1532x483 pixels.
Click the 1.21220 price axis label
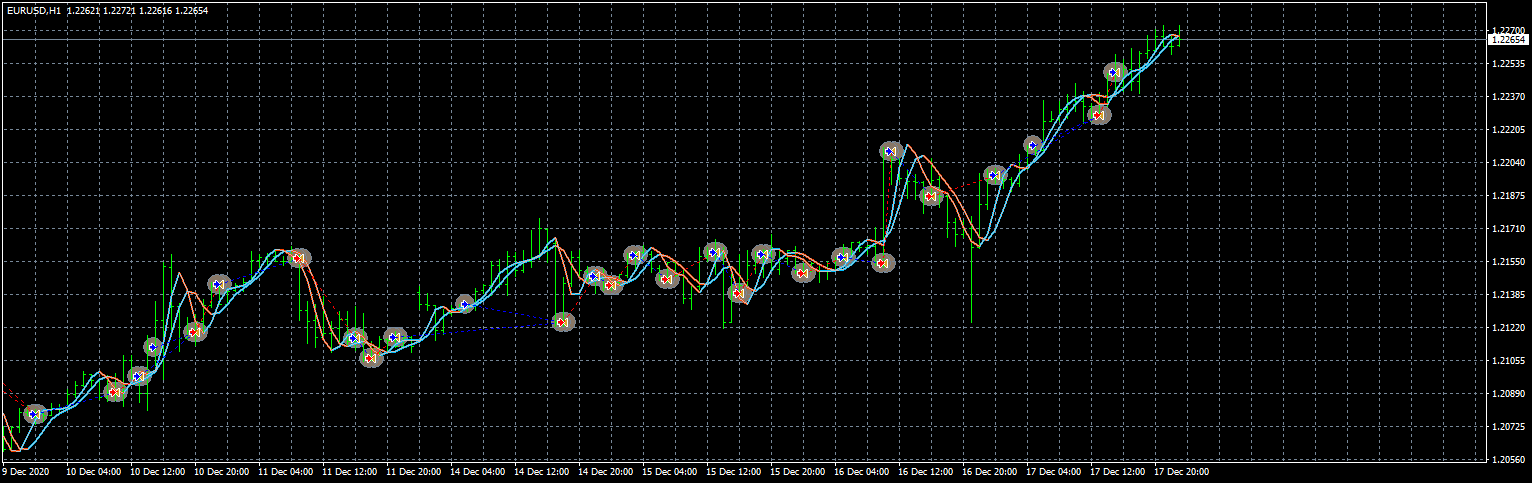coord(1507,328)
